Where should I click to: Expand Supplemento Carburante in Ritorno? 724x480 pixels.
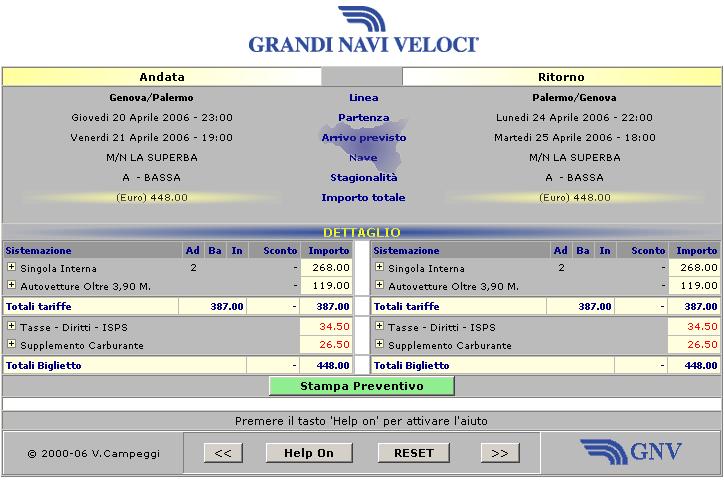379,345
